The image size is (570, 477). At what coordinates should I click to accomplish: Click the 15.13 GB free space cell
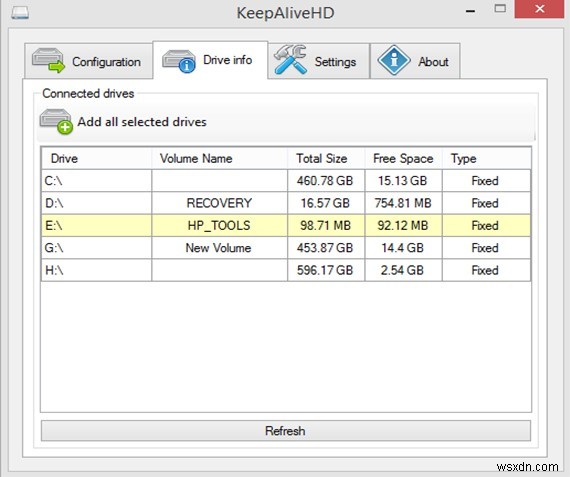(x=404, y=181)
